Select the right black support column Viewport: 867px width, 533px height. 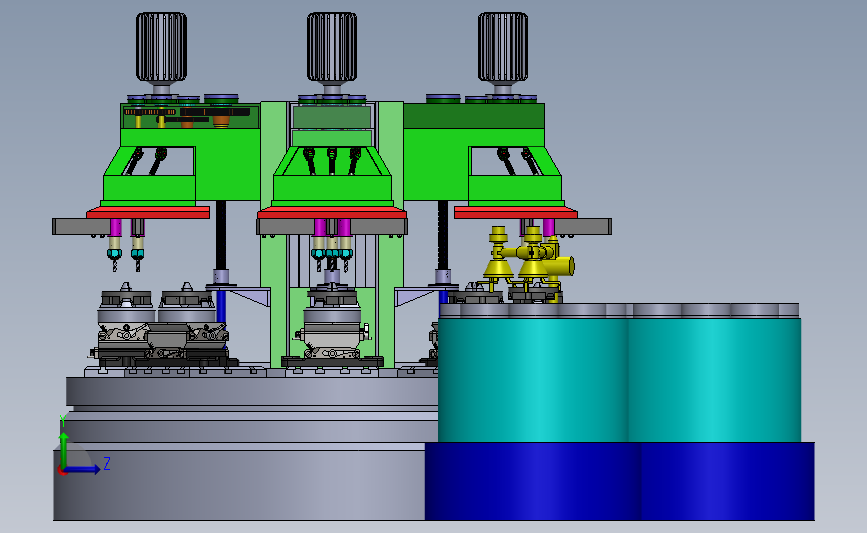pos(443,235)
